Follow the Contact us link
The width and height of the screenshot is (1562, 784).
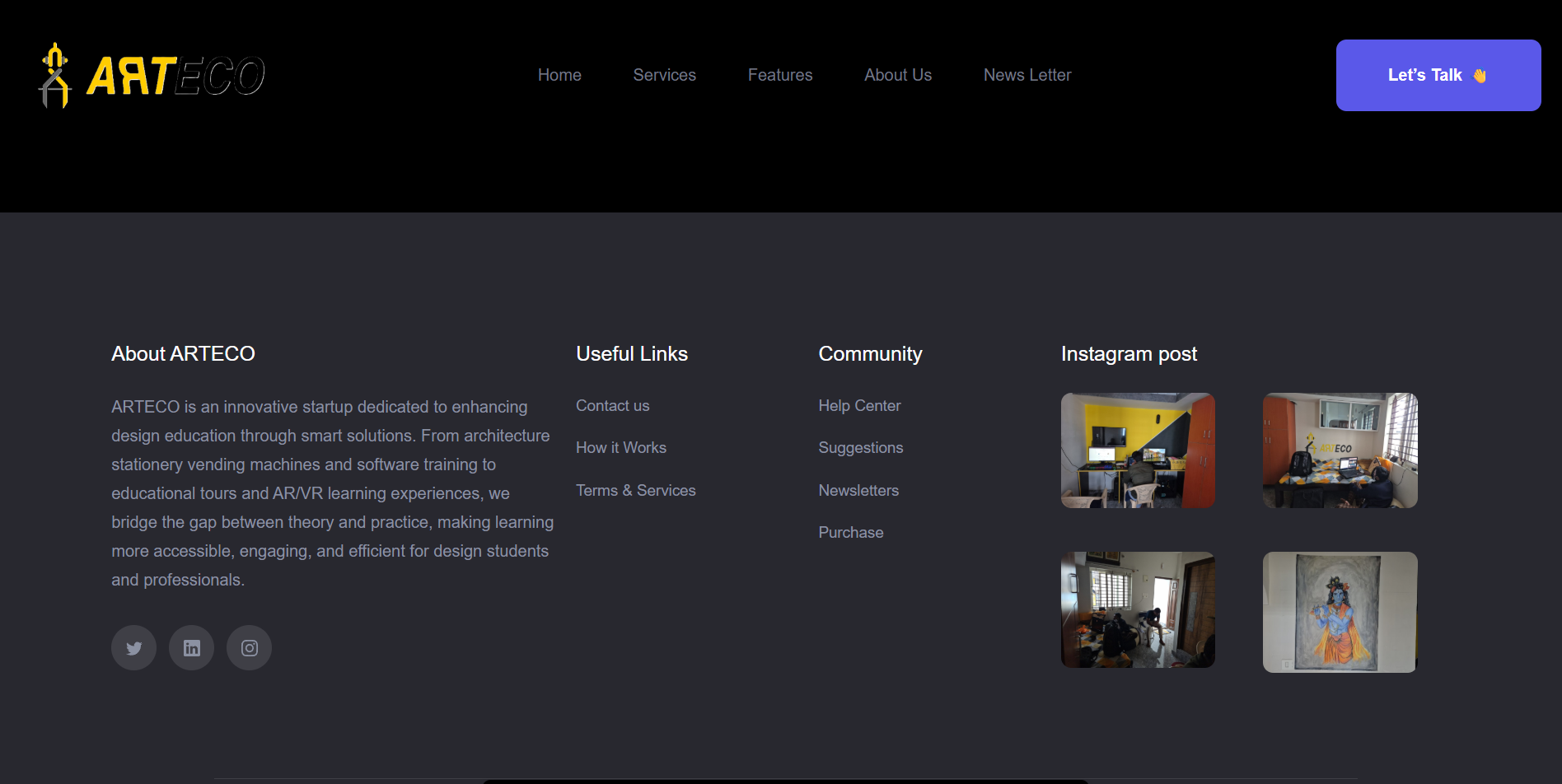(612, 406)
